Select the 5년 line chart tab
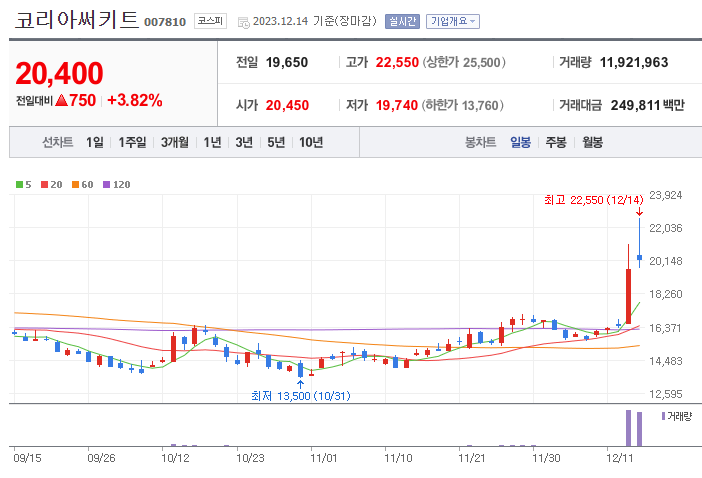 276,142
